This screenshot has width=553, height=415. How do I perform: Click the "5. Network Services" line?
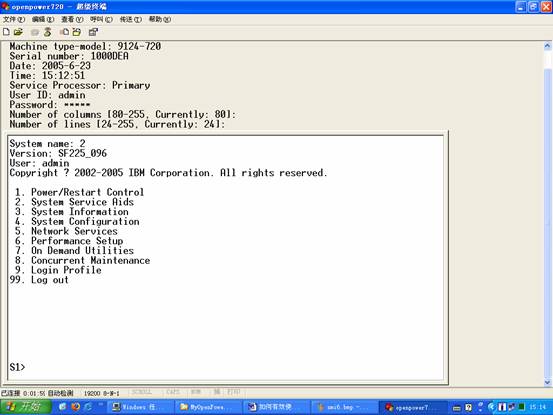coord(66,231)
